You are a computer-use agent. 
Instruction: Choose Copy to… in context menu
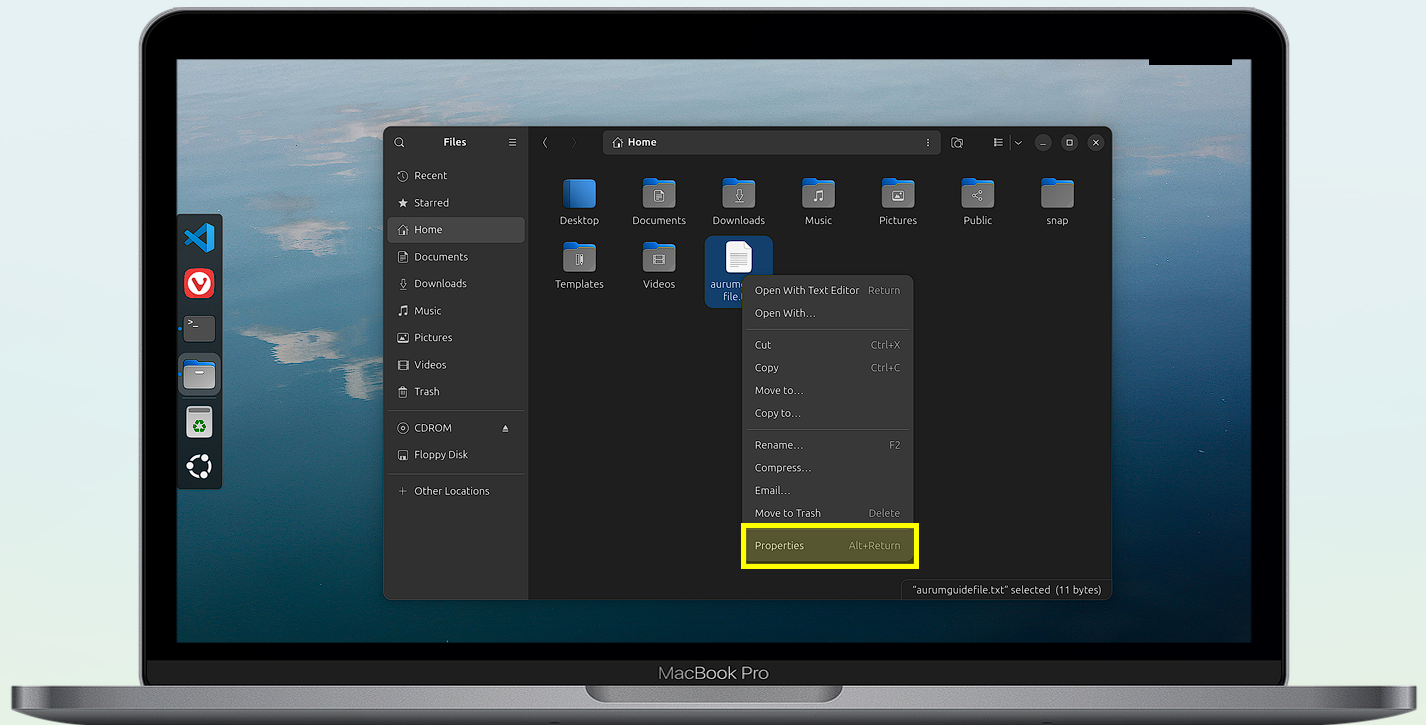827,413
